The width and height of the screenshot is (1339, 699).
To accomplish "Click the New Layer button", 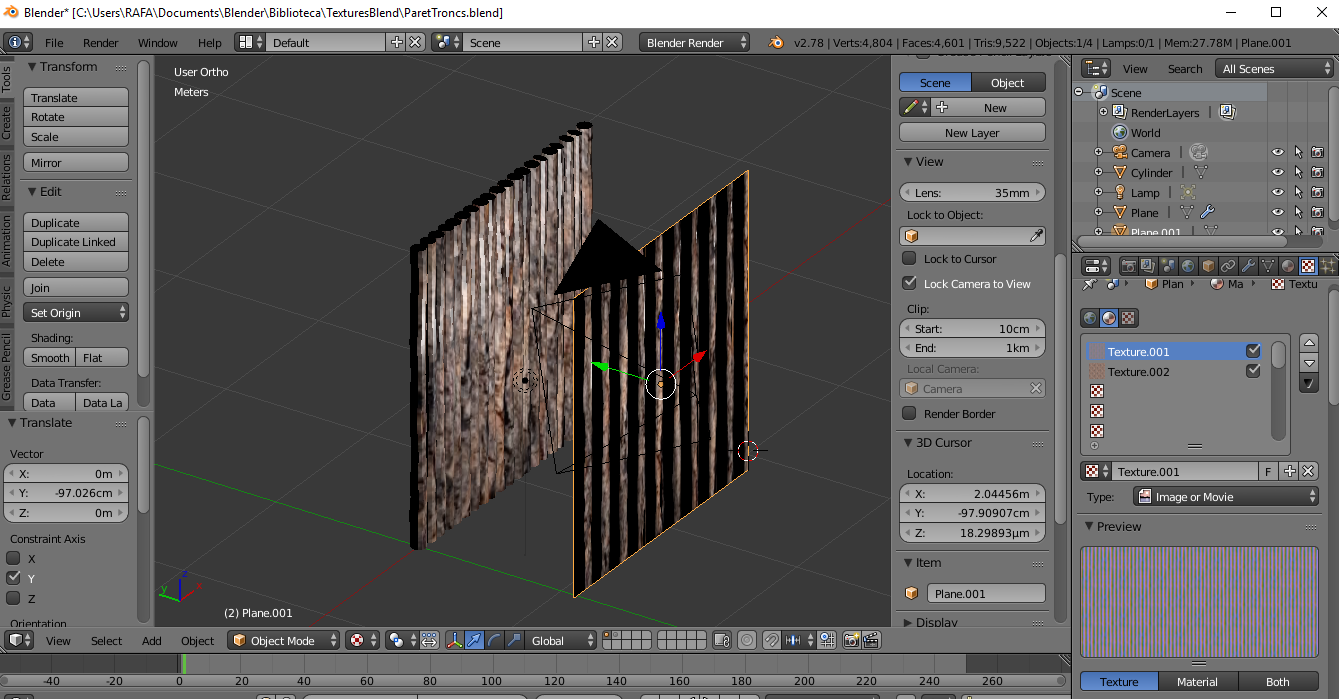I will pyautogui.click(x=971, y=133).
